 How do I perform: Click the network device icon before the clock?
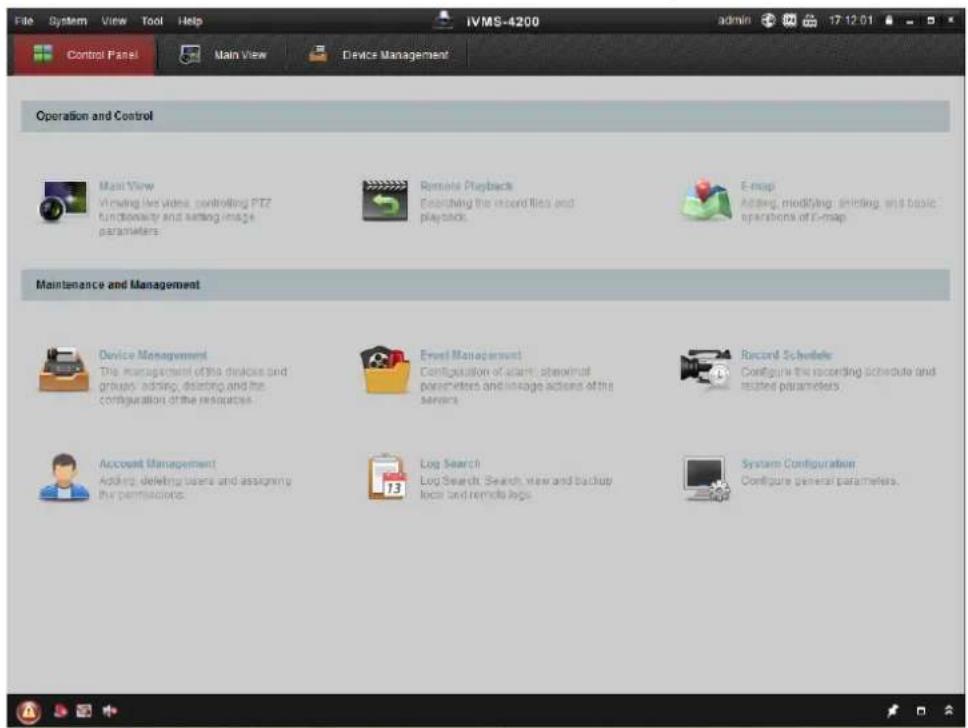[809, 21]
